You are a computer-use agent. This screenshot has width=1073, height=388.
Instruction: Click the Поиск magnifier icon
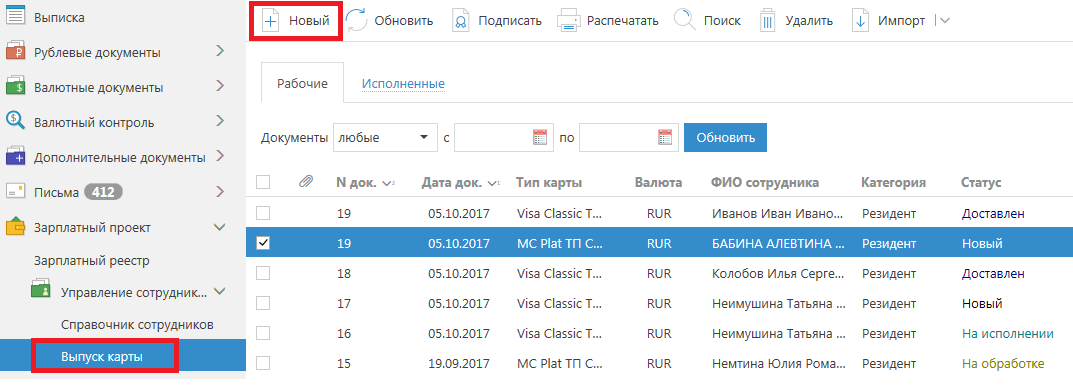point(685,19)
